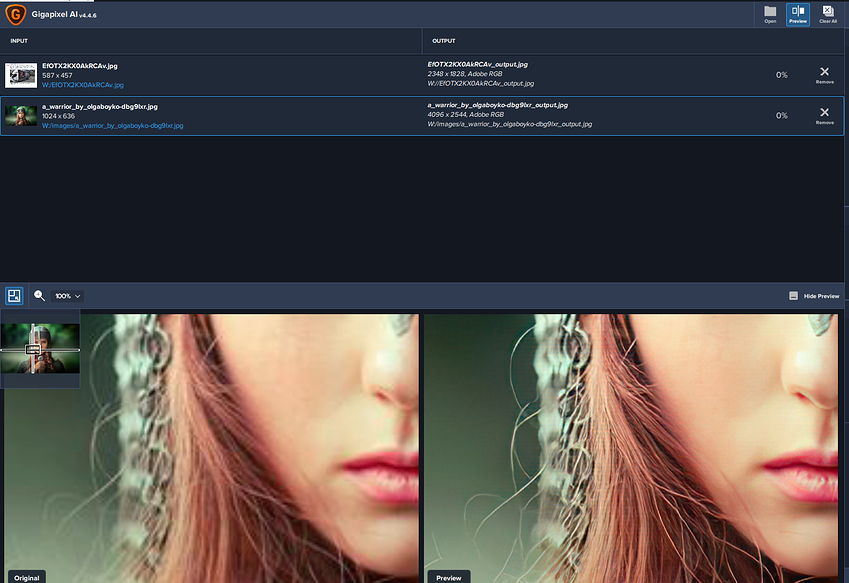Click the Hide Preview panel icon

coord(793,296)
